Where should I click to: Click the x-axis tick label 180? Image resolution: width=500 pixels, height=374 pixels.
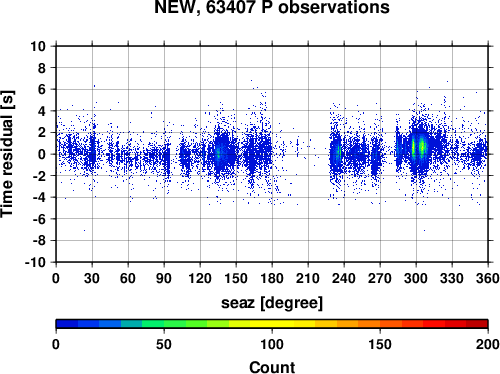(272, 278)
